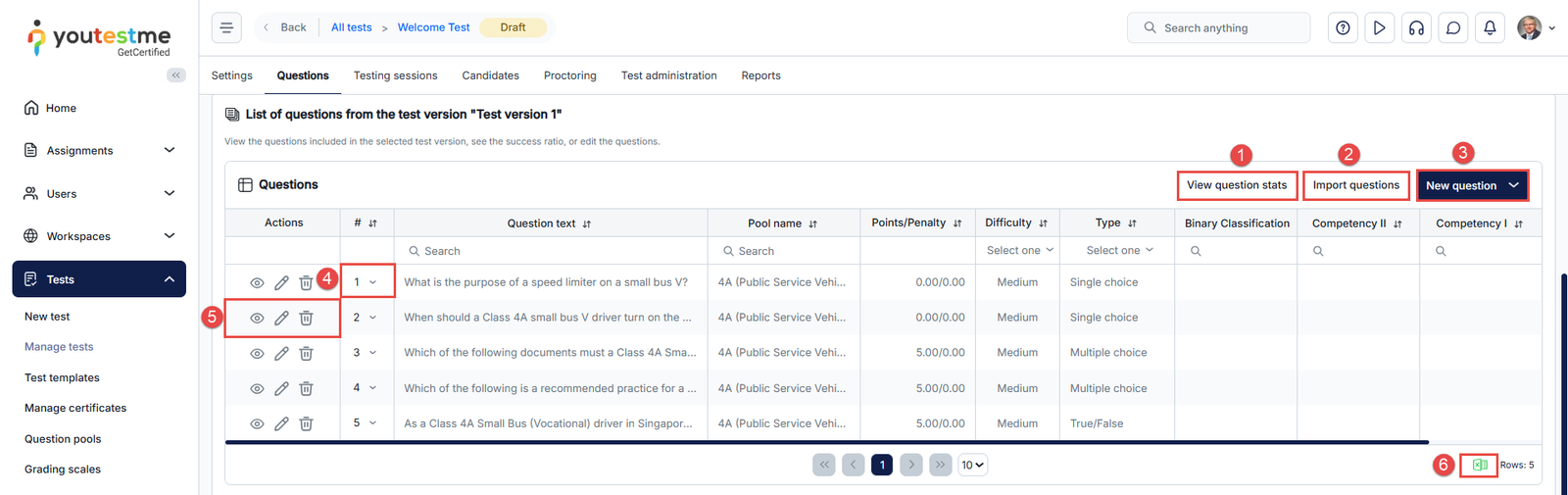Open the chat message icon

pos(1453,27)
